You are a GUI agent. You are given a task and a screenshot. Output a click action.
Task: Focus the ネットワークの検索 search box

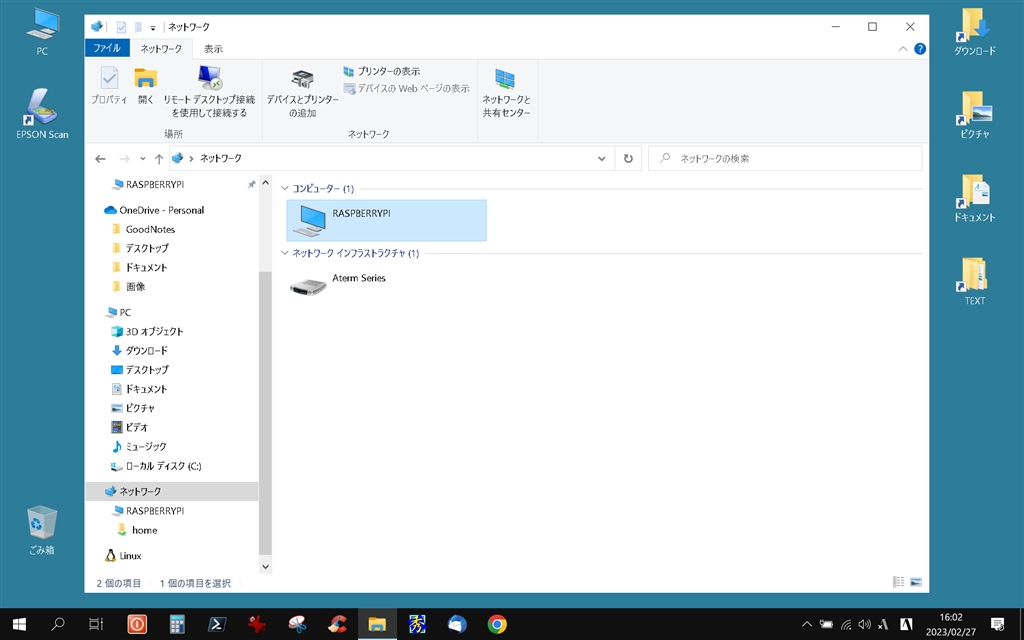(785, 159)
